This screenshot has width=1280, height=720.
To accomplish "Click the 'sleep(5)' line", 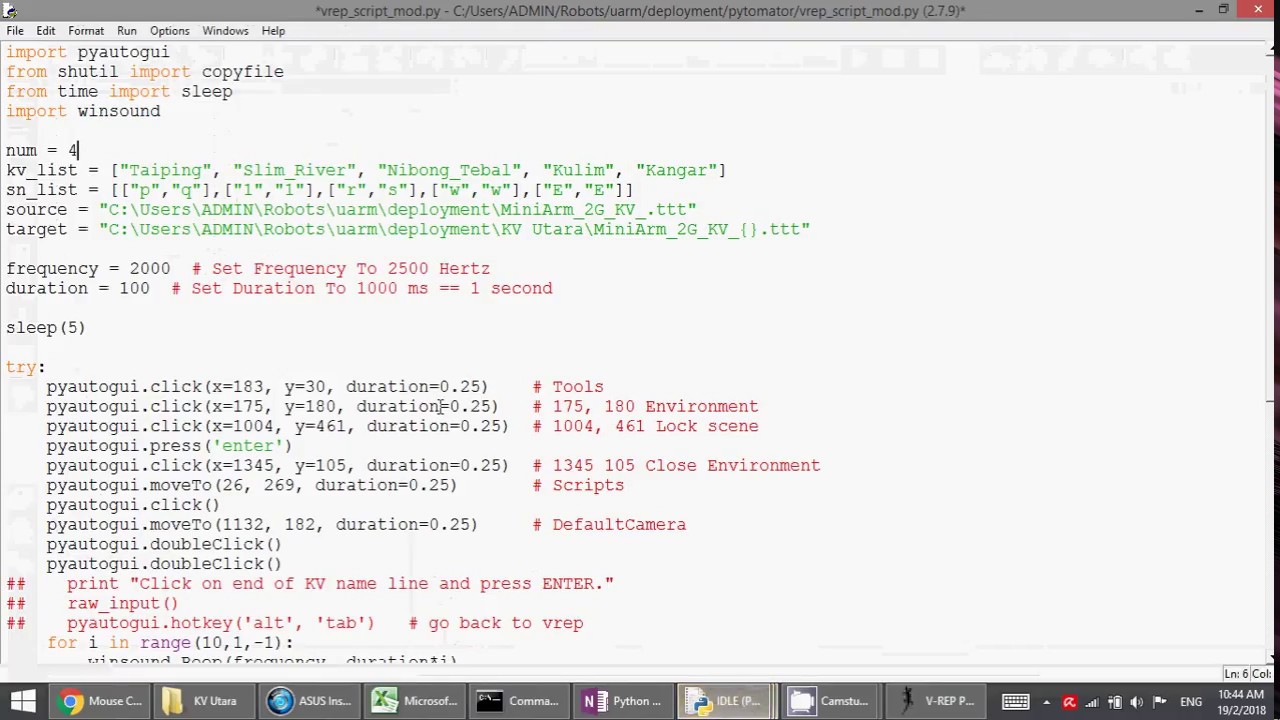I will 46,327.
